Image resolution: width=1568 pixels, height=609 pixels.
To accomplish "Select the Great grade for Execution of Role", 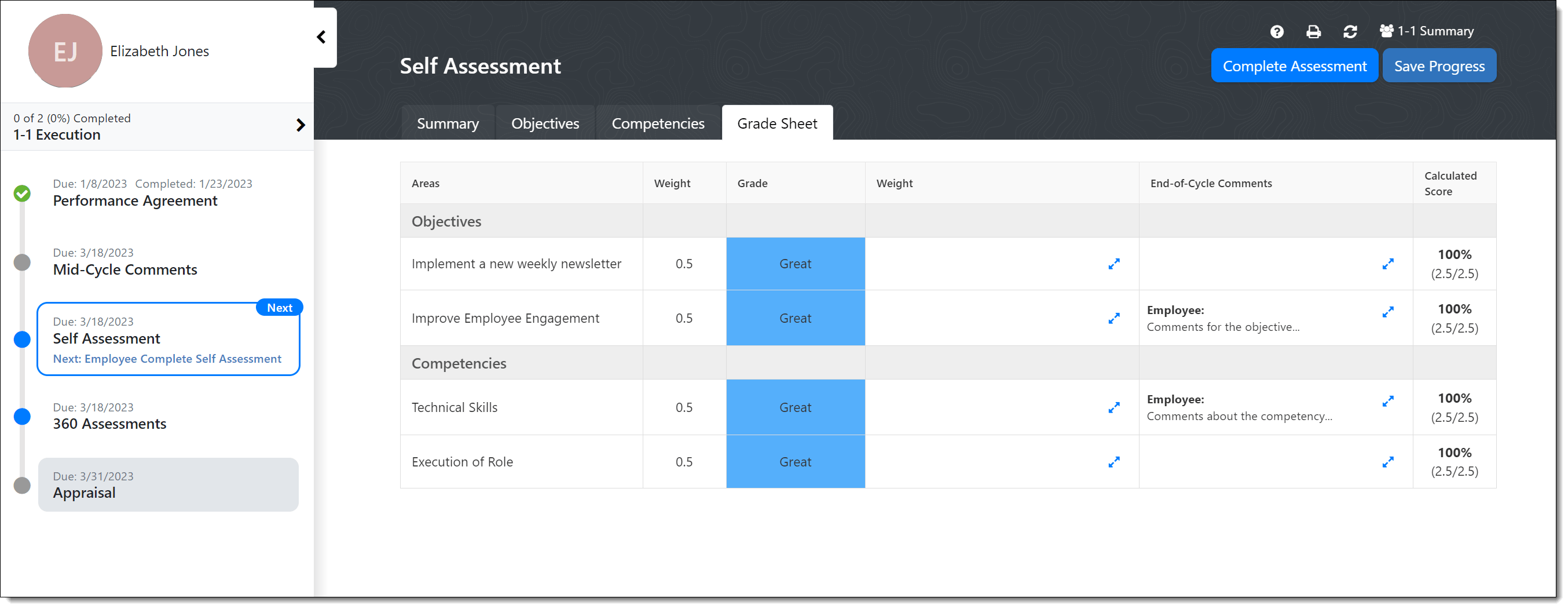I will point(795,462).
